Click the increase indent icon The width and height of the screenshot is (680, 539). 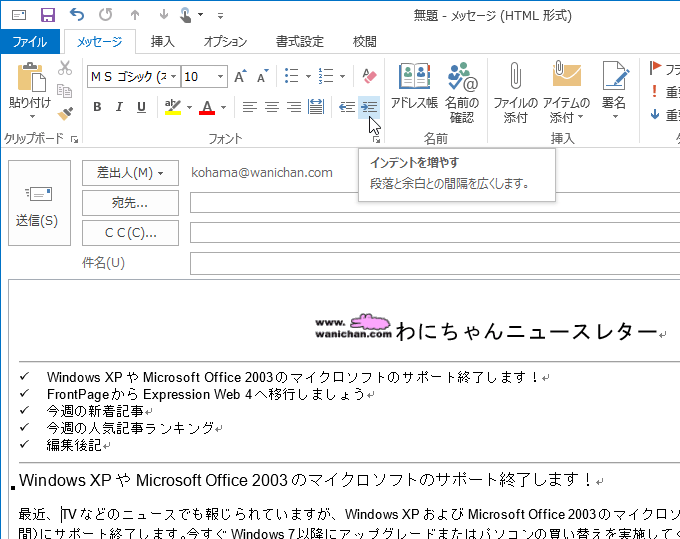369,107
